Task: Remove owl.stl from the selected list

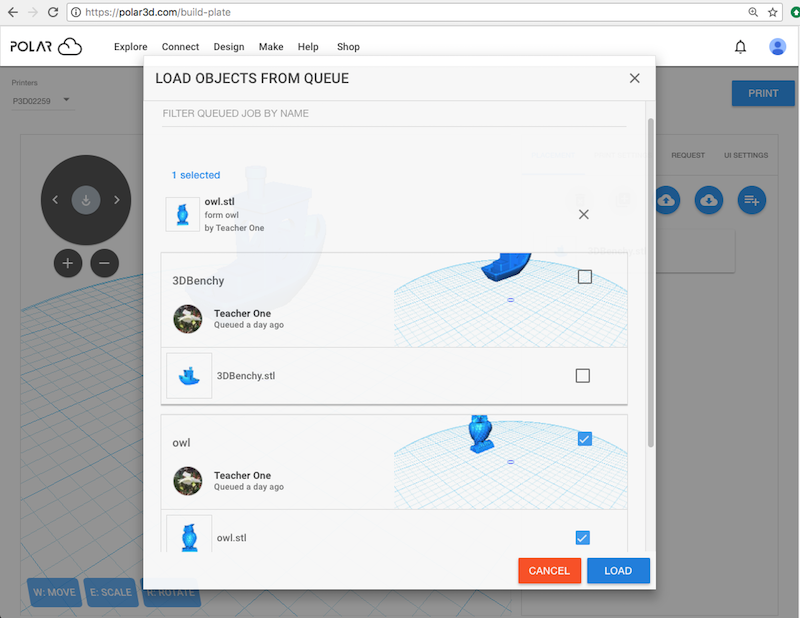Action: click(584, 214)
